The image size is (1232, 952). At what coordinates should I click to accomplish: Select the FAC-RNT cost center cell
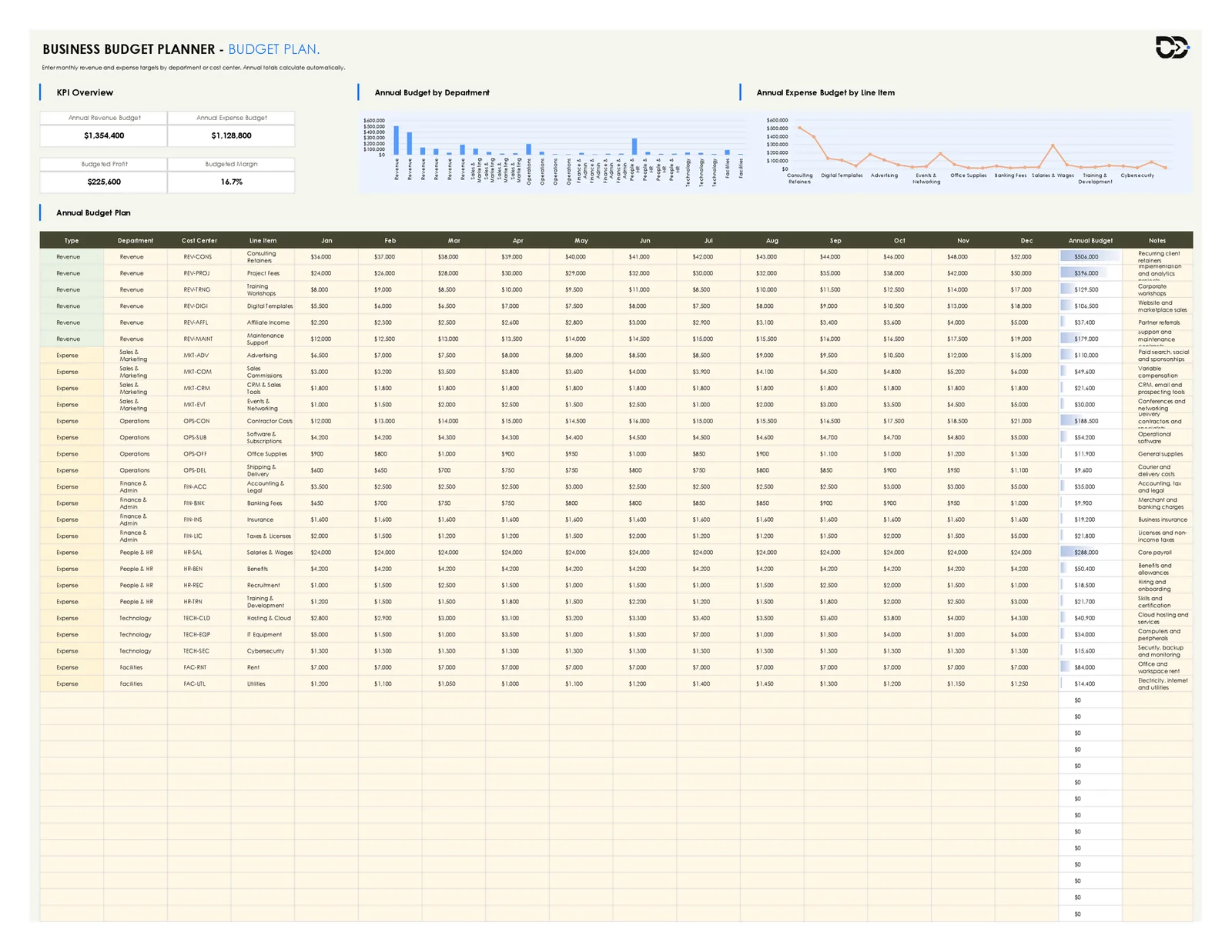coord(199,667)
